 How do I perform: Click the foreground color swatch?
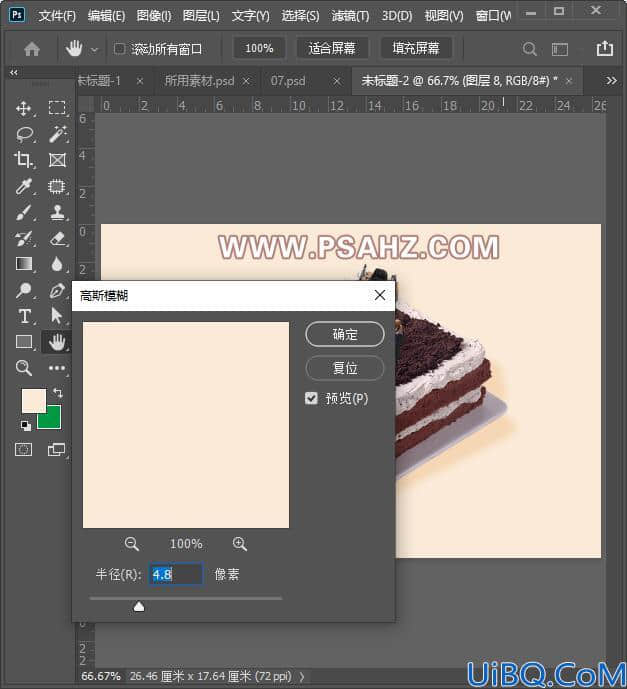point(33,400)
